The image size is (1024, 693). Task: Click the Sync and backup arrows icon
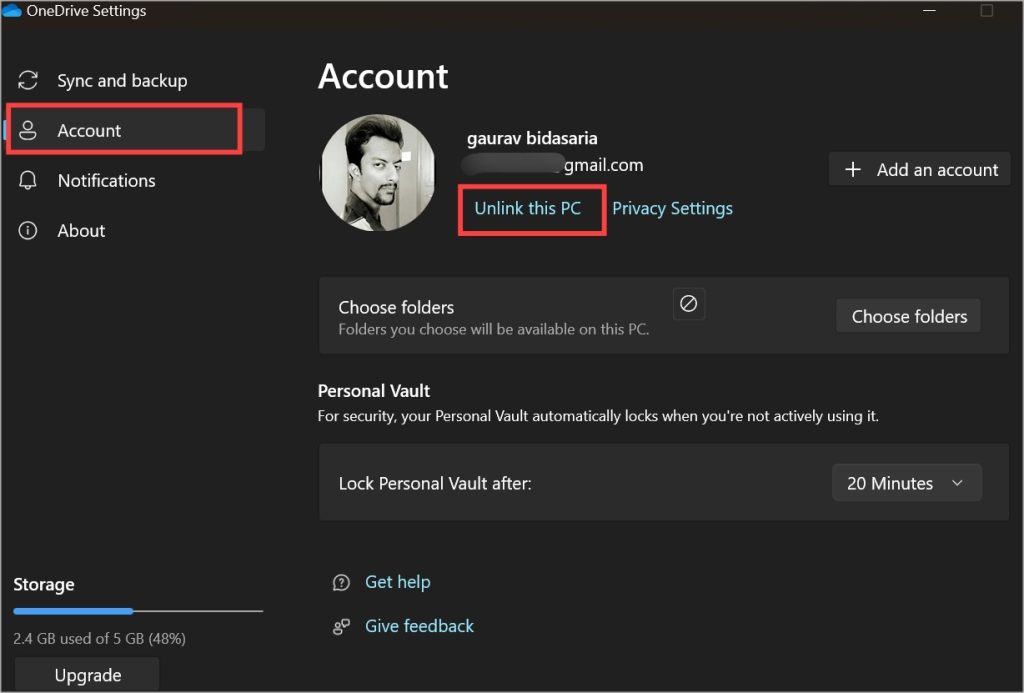(x=29, y=81)
